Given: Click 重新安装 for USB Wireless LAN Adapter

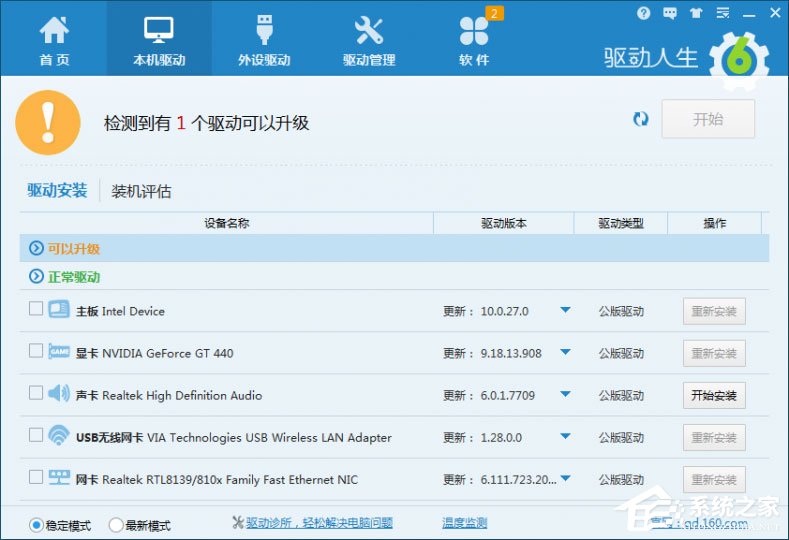Looking at the screenshot, I should click(x=714, y=438).
